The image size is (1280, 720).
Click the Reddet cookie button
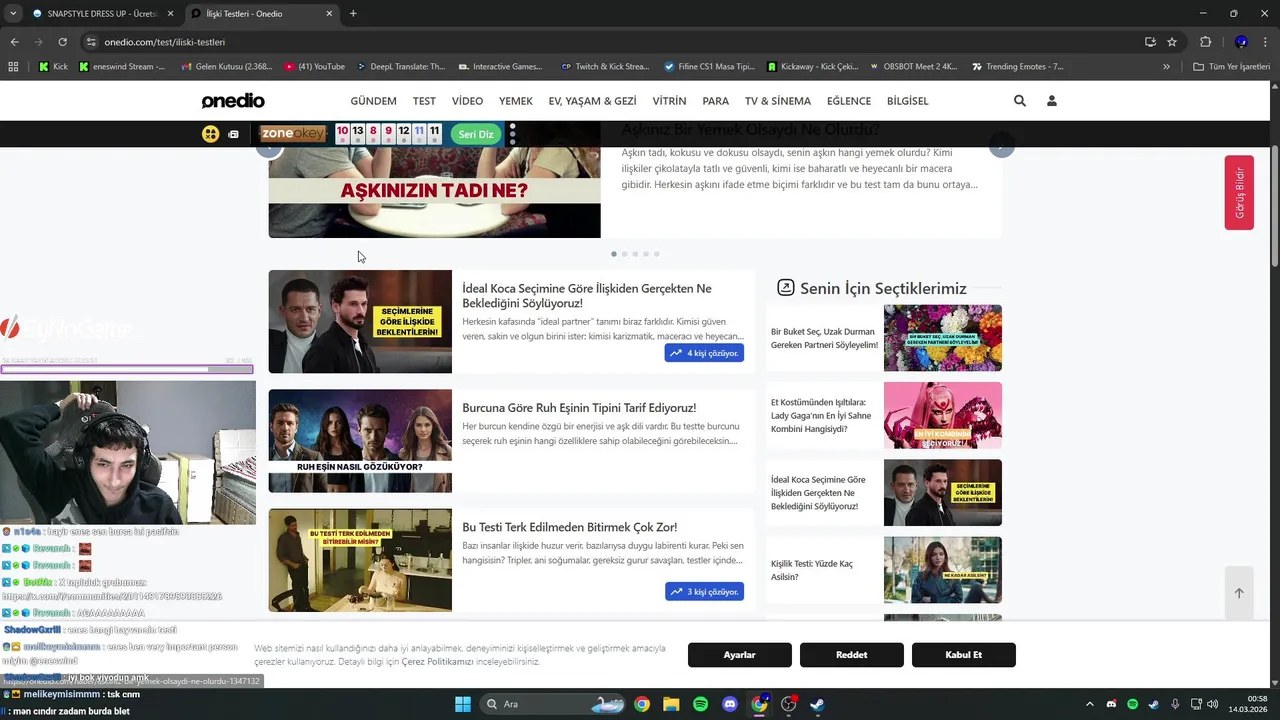point(852,655)
